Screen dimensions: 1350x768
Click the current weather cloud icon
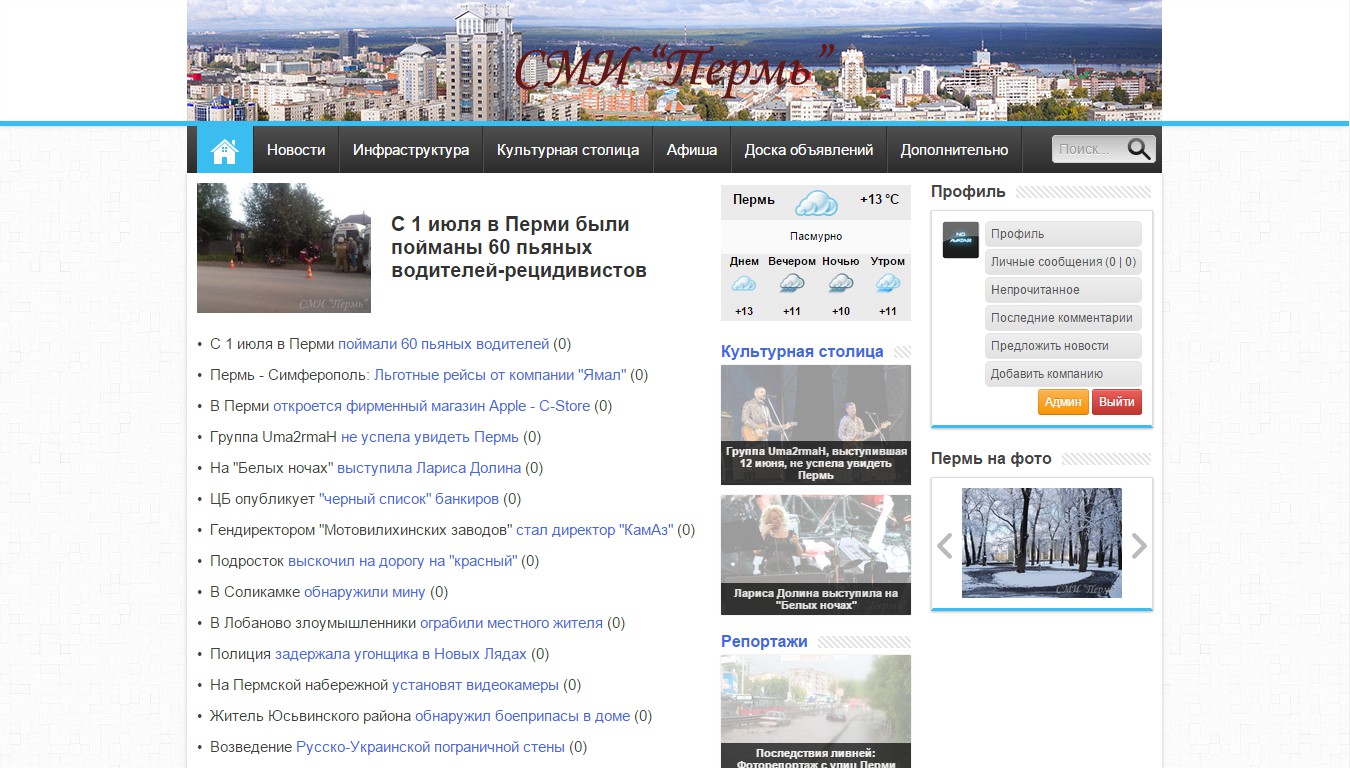point(816,203)
